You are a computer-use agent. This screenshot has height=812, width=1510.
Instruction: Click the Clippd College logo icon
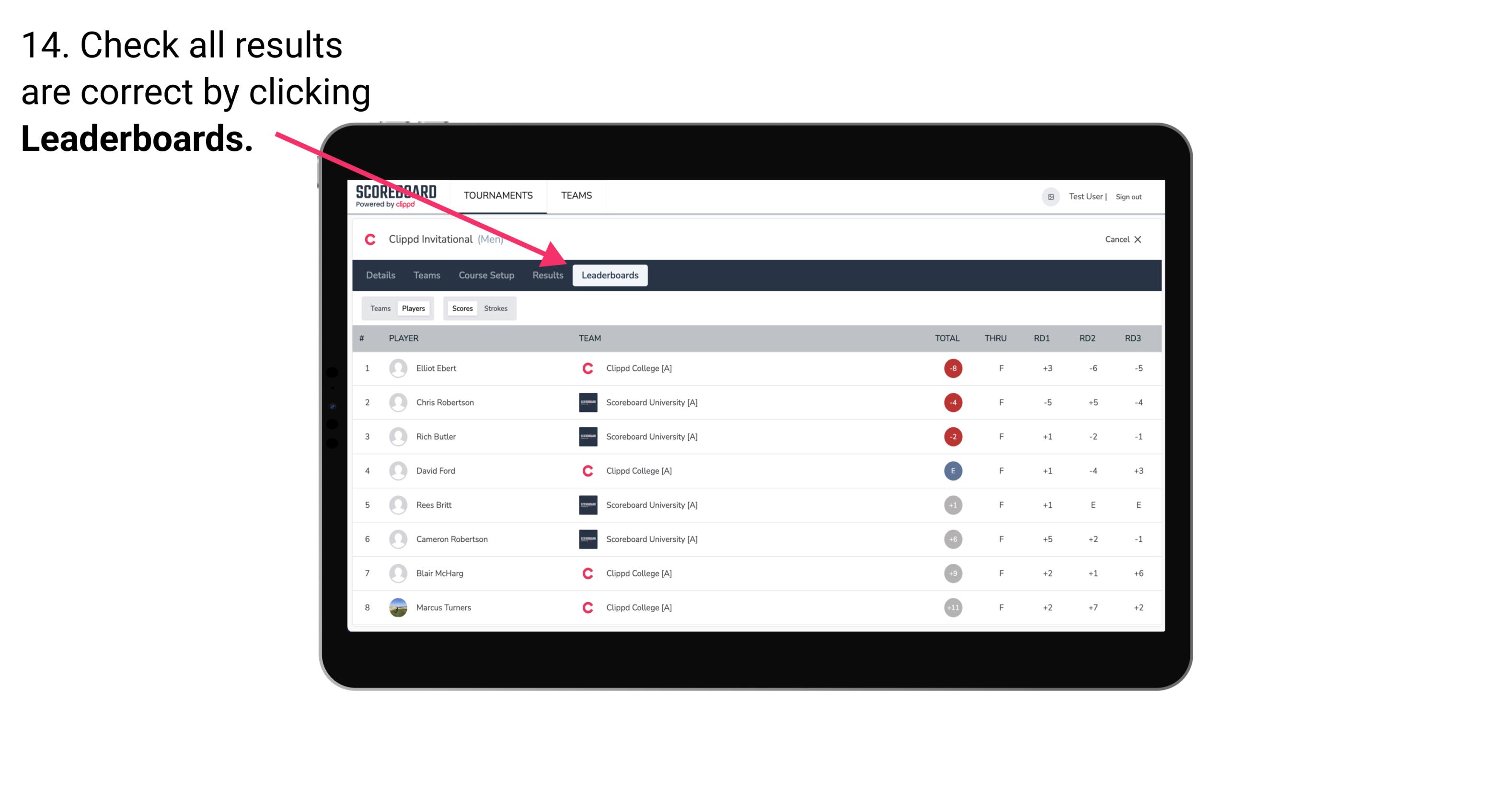586,368
